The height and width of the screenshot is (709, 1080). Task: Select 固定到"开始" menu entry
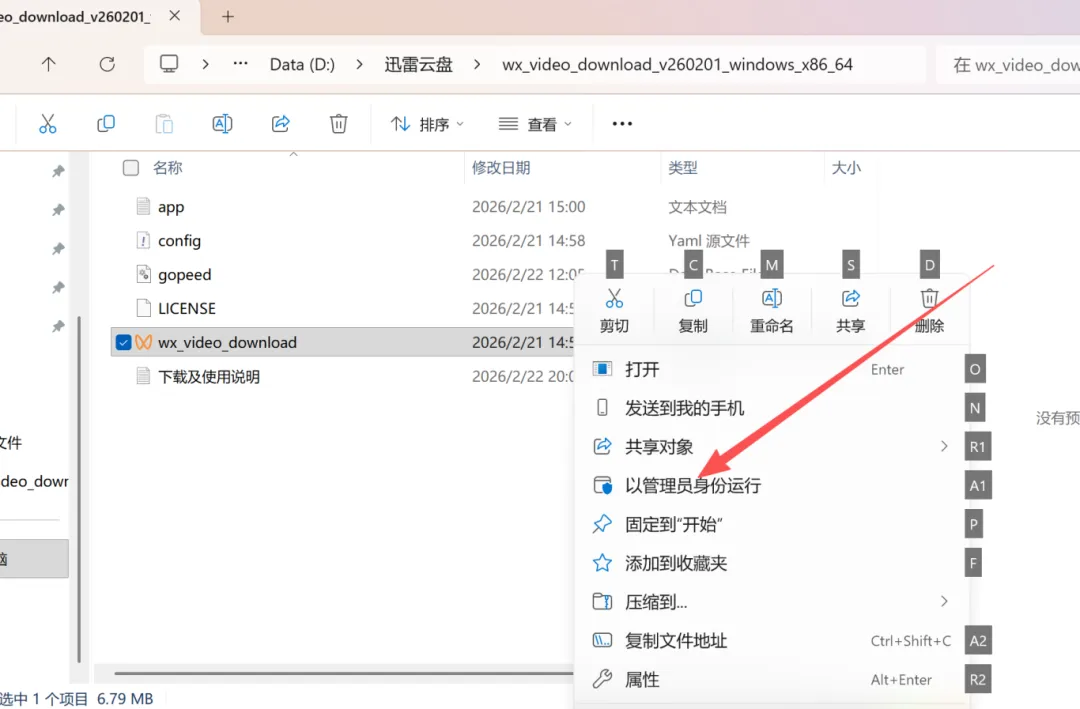771,524
